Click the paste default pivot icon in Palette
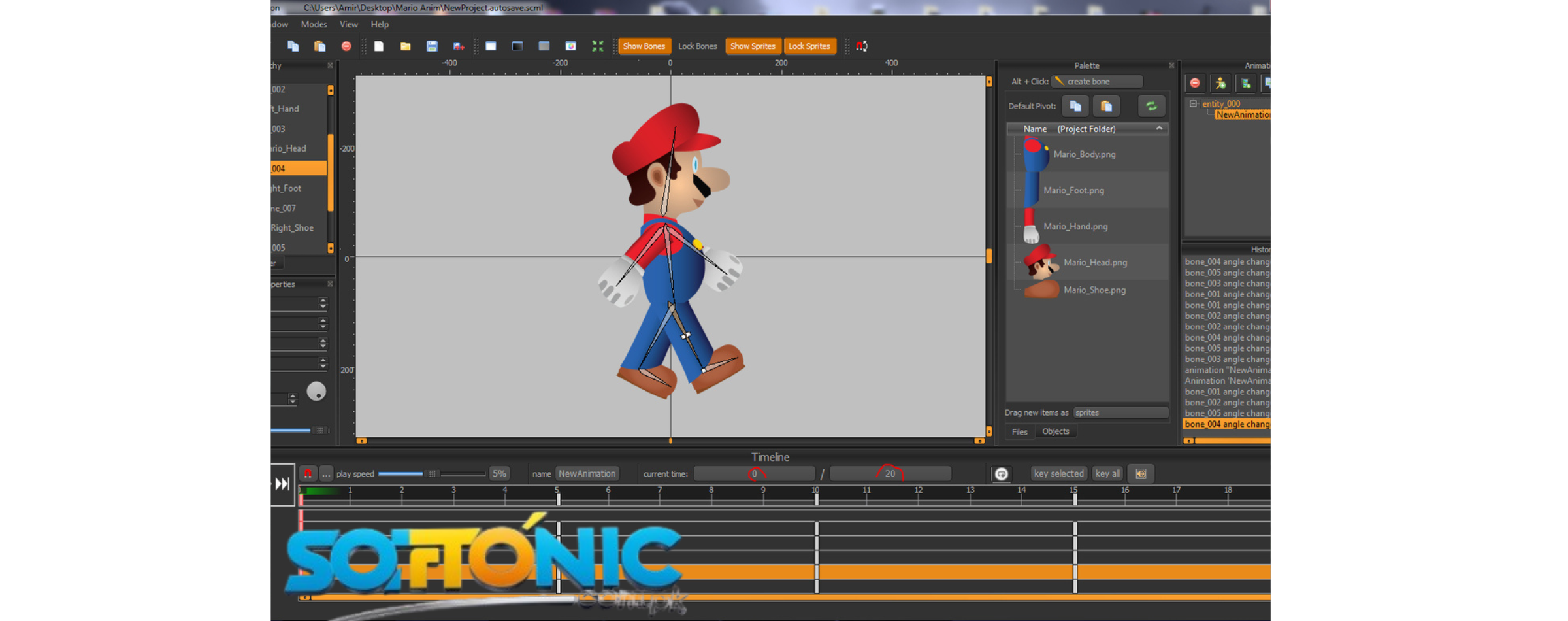1568x621 pixels. pyautogui.click(x=1106, y=106)
